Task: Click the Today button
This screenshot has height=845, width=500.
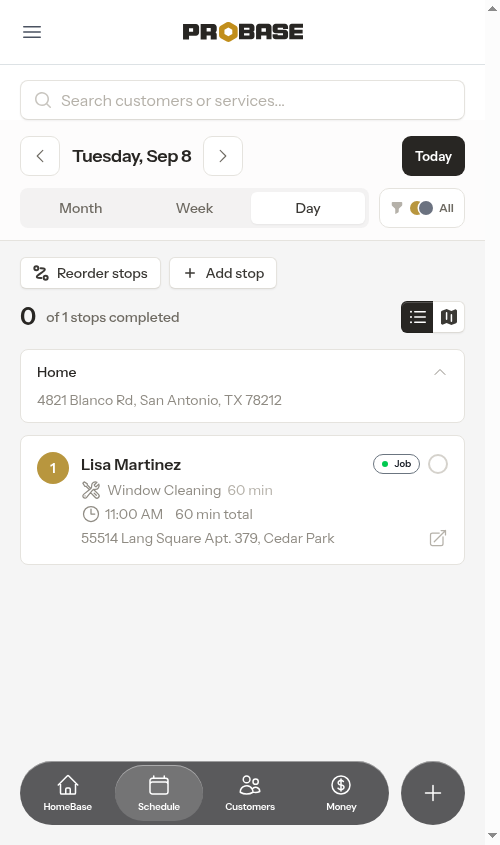Action: click(x=433, y=156)
